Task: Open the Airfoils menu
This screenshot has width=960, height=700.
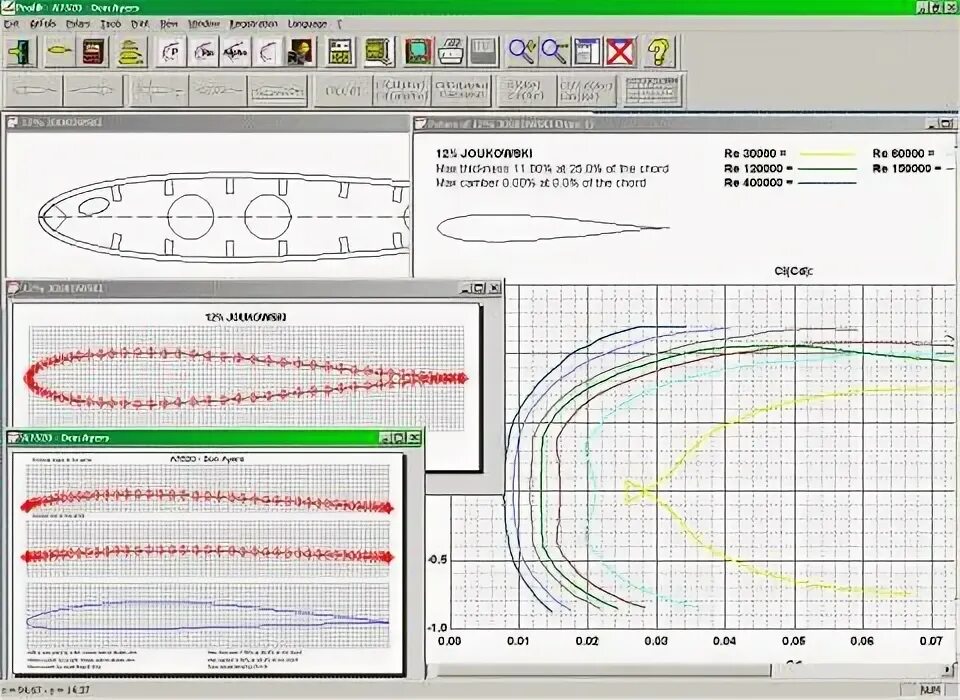Action: (43, 24)
